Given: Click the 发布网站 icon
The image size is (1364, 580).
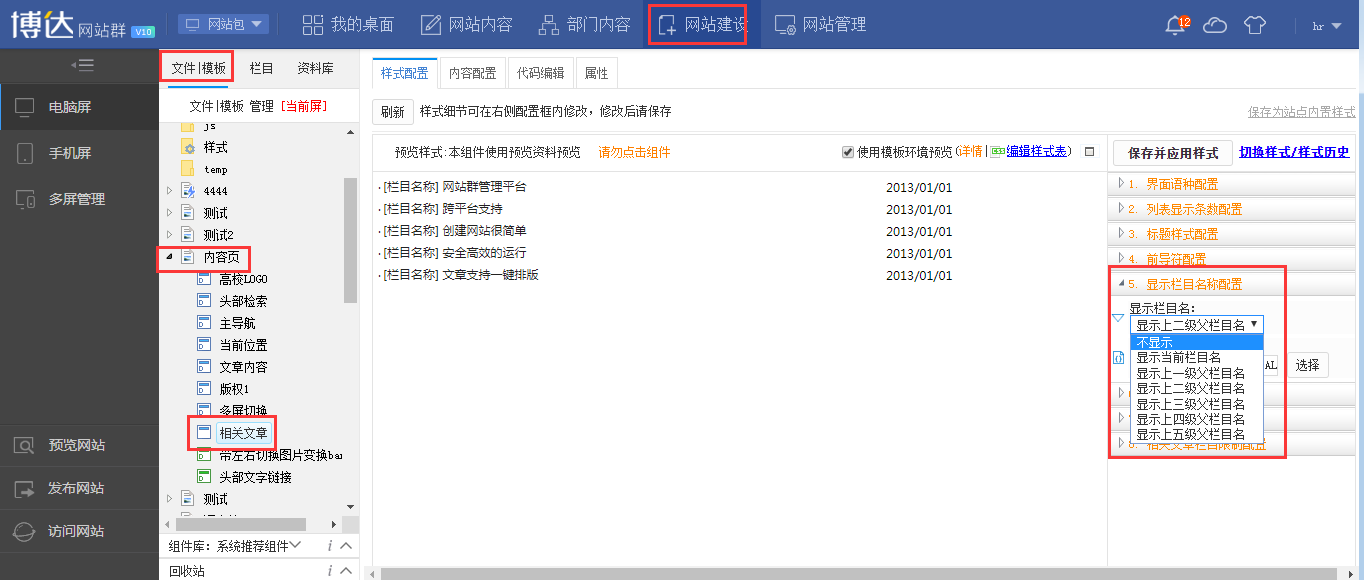Looking at the screenshot, I should pyautogui.click(x=25, y=489).
